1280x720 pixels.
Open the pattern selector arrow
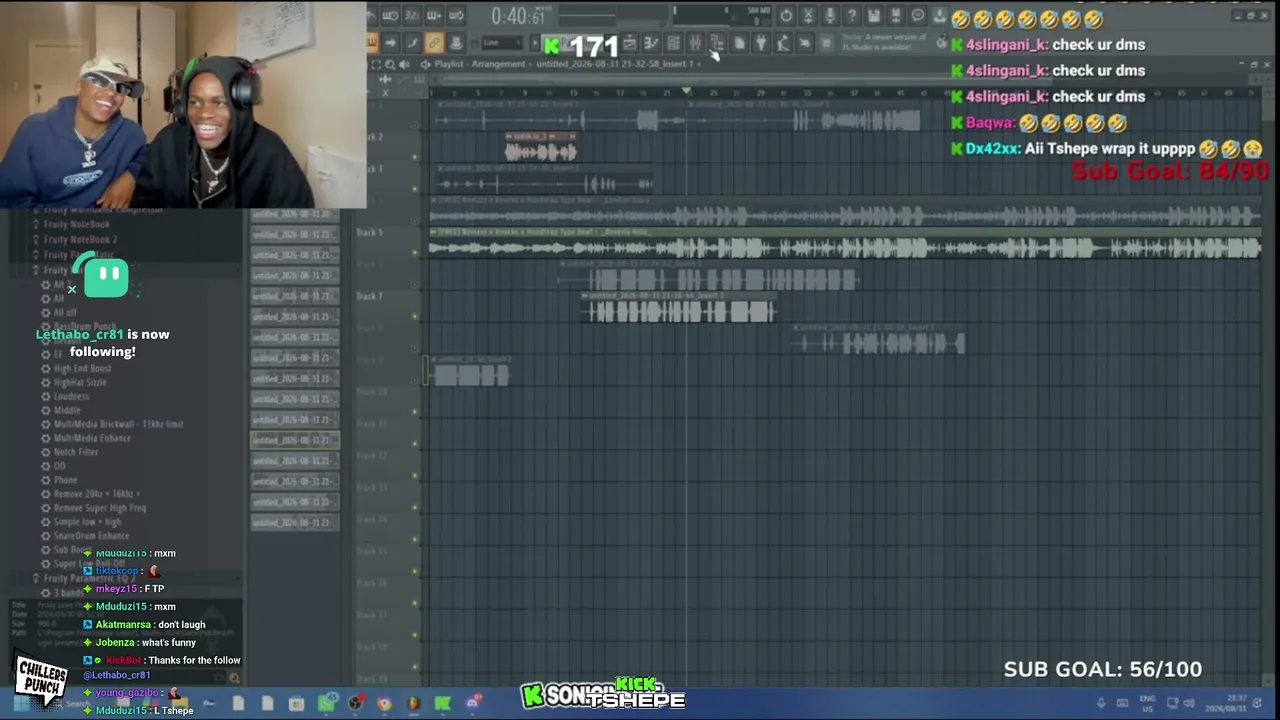(x=537, y=44)
